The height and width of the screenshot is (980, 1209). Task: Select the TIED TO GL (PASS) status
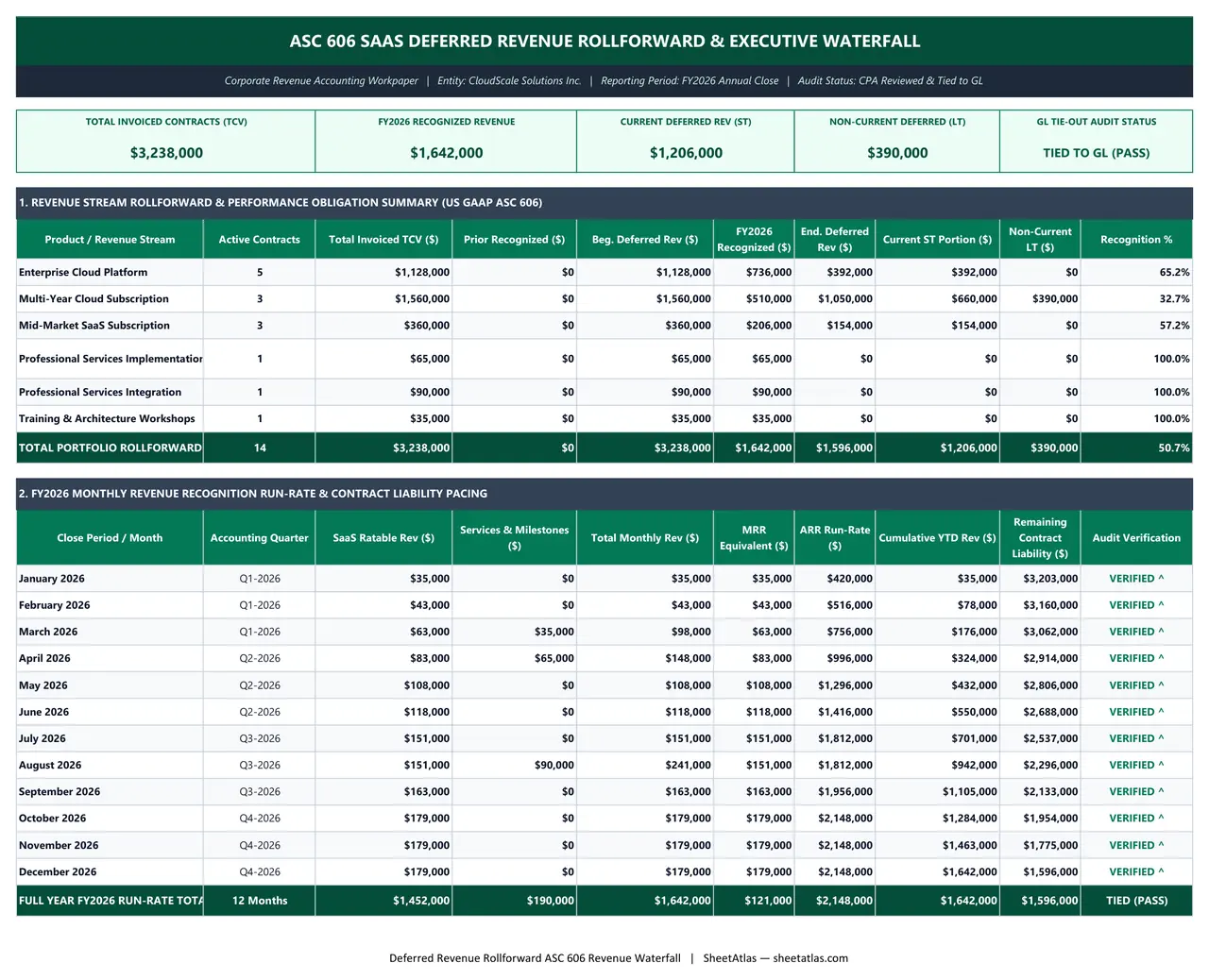[x=1096, y=153]
